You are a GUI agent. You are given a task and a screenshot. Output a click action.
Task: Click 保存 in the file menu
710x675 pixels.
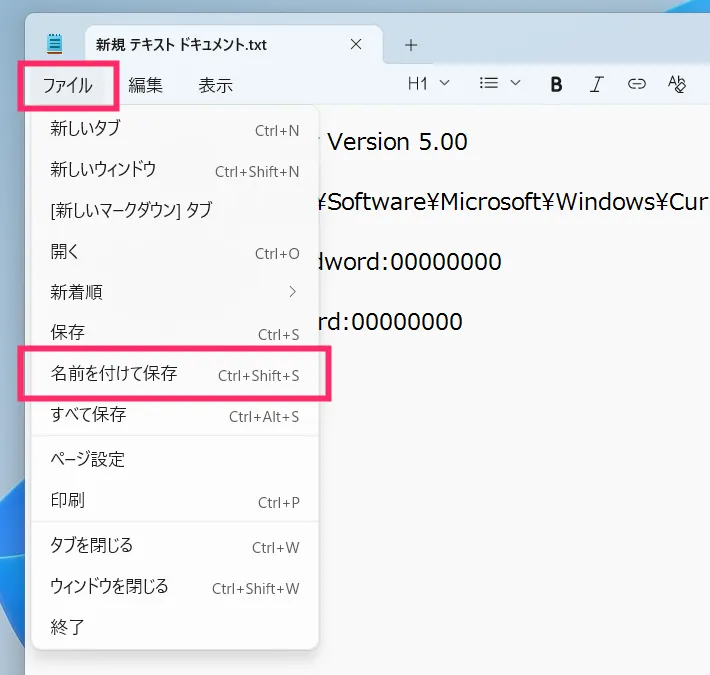[x=175, y=333]
